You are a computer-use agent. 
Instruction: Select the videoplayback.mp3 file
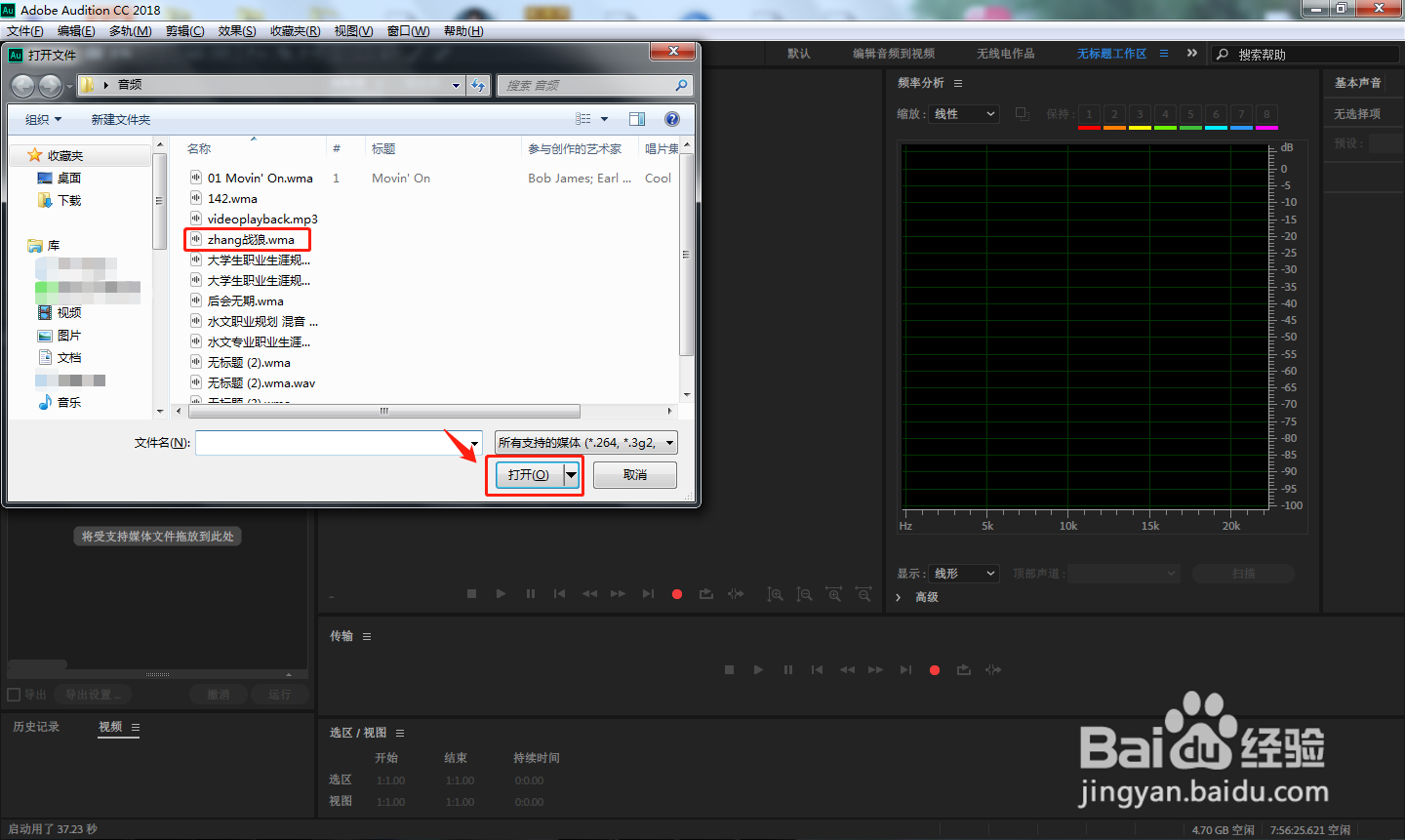(x=254, y=220)
